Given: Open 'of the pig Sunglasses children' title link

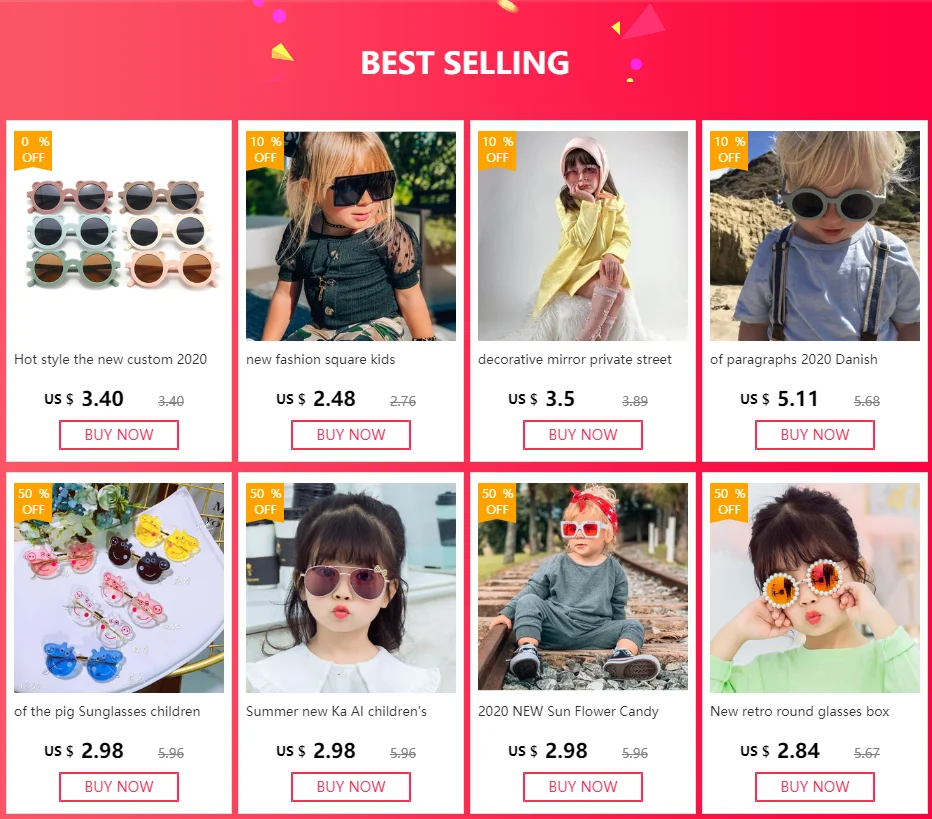Looking at the screenshot, I should [107, 711].
